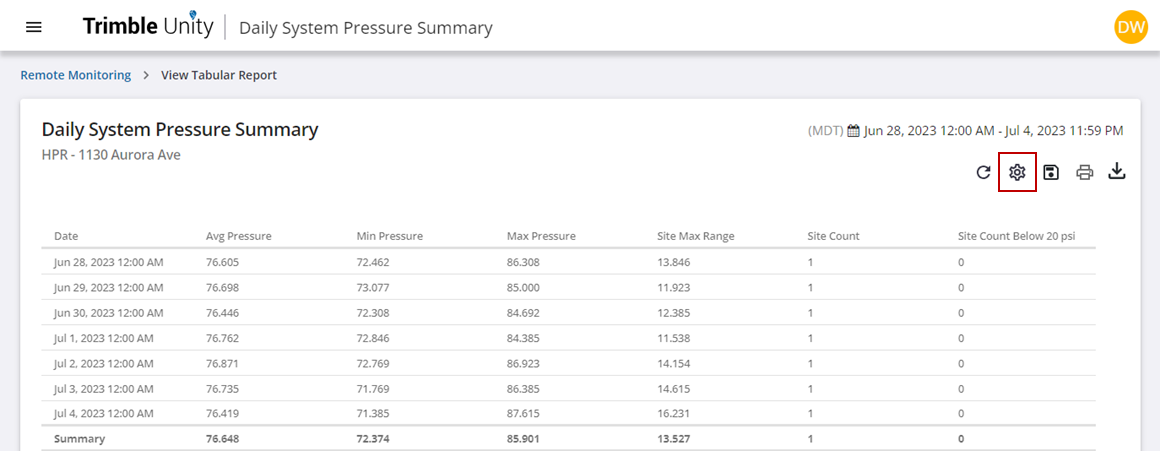The height and width of the screenshot is (451, 1160).
Task: Click the calendar icon beside date range
Action: 853,131
